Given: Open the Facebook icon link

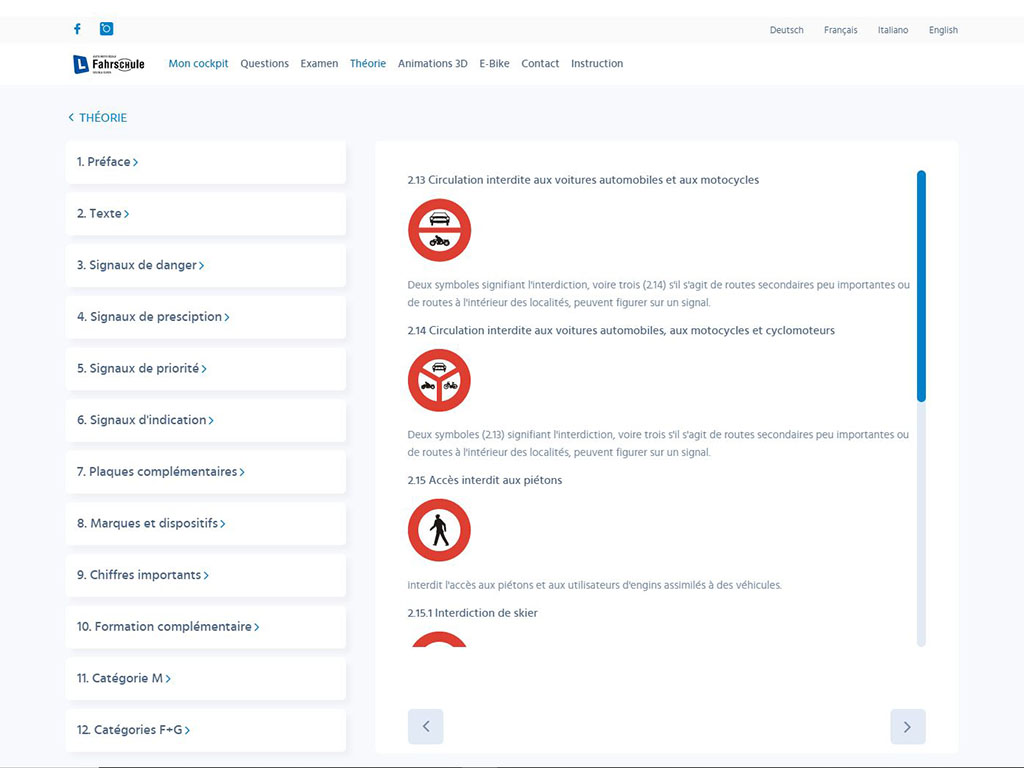Looking at the screenshot, I should point(77,29).
